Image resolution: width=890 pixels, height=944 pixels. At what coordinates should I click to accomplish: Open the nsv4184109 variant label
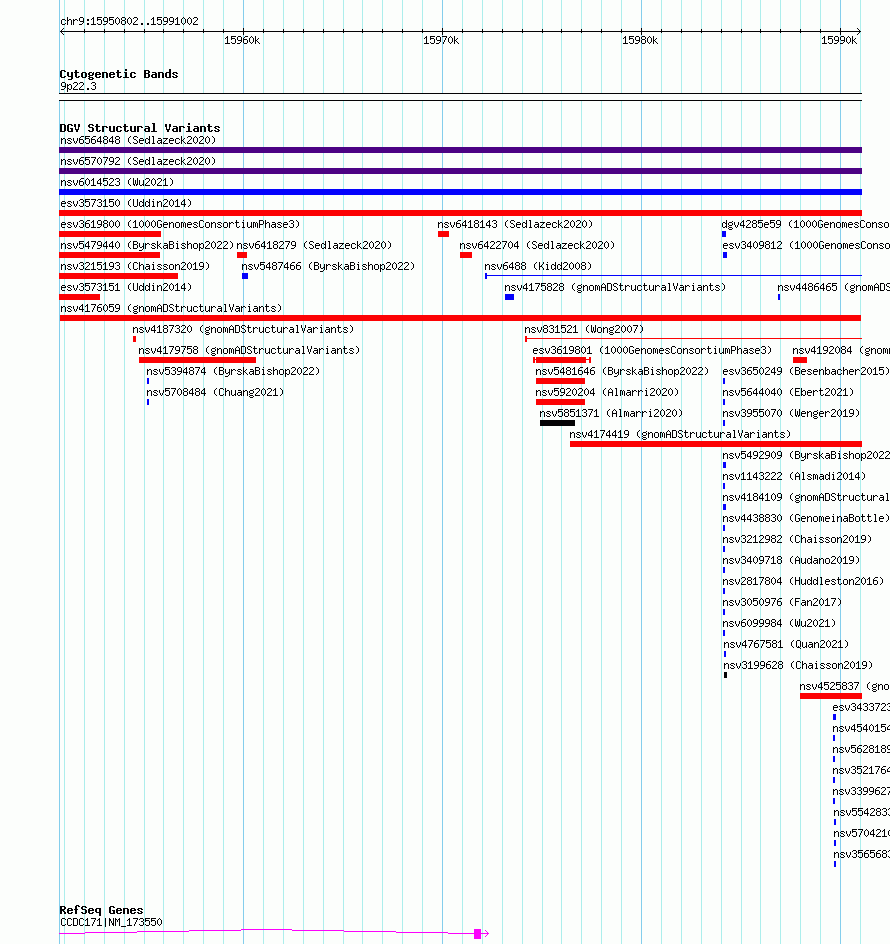[806, 498]
